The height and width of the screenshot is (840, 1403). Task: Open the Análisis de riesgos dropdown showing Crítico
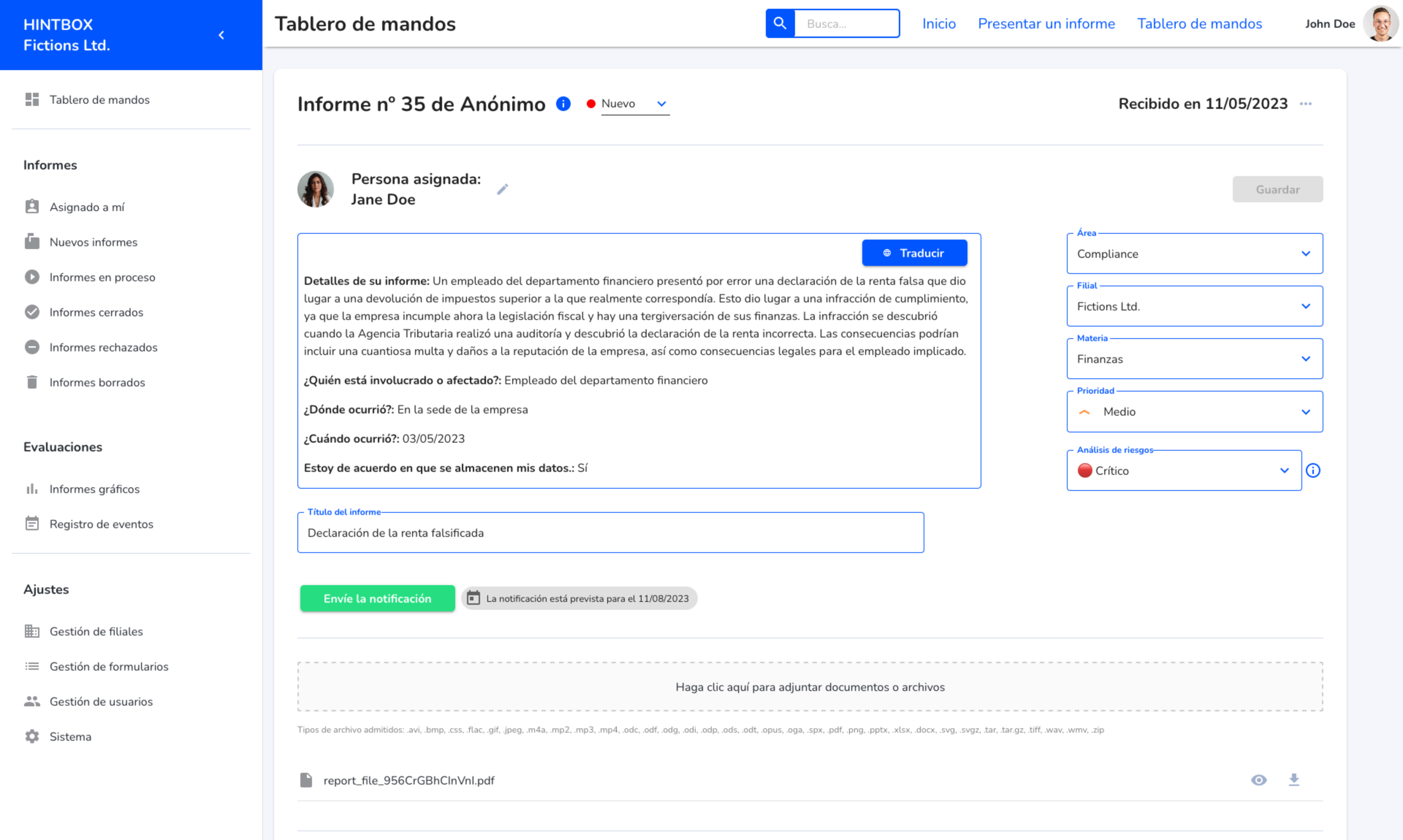[x=1184, y=470]
